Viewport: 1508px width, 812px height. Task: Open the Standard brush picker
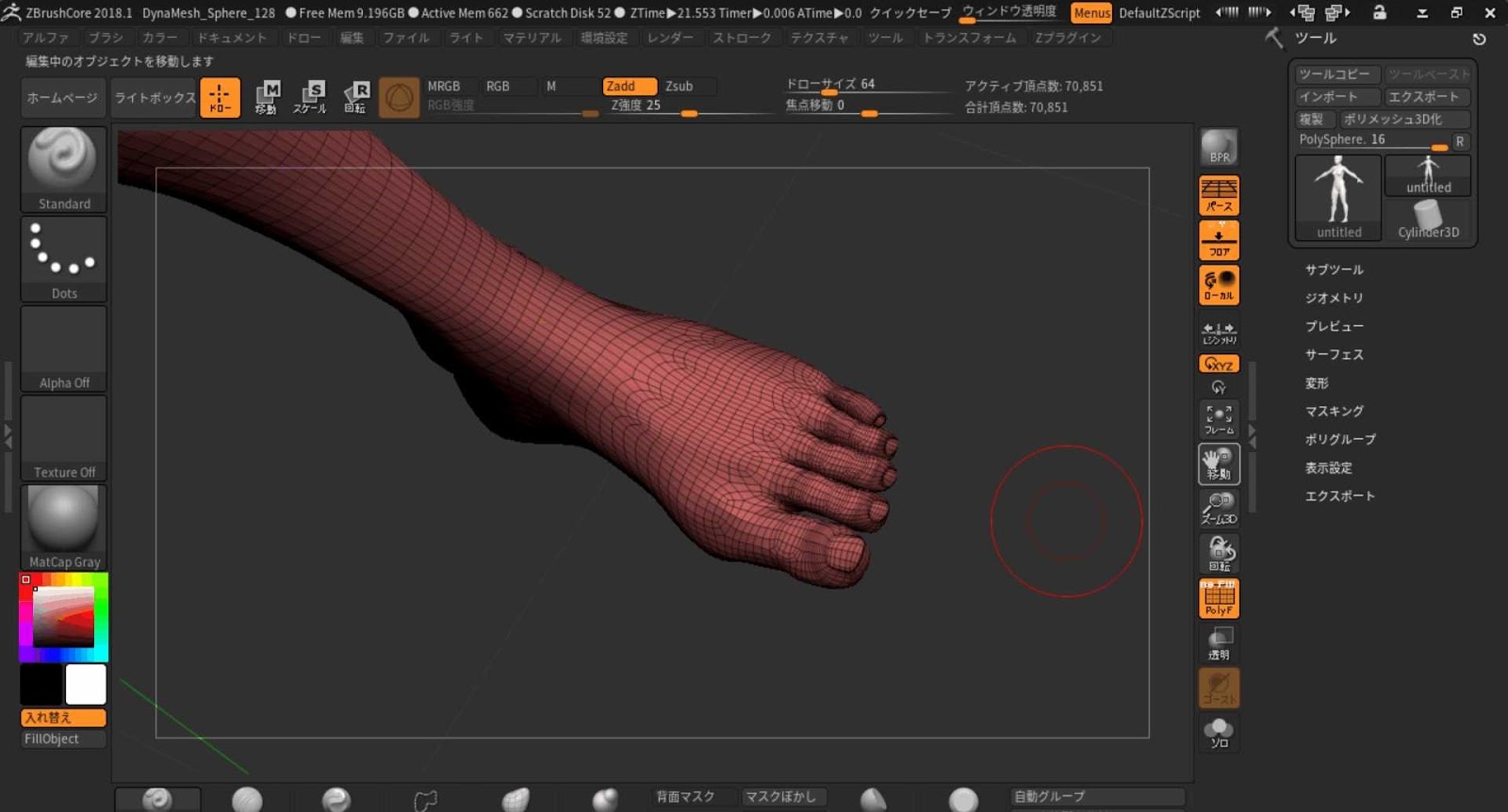(64, 170)
